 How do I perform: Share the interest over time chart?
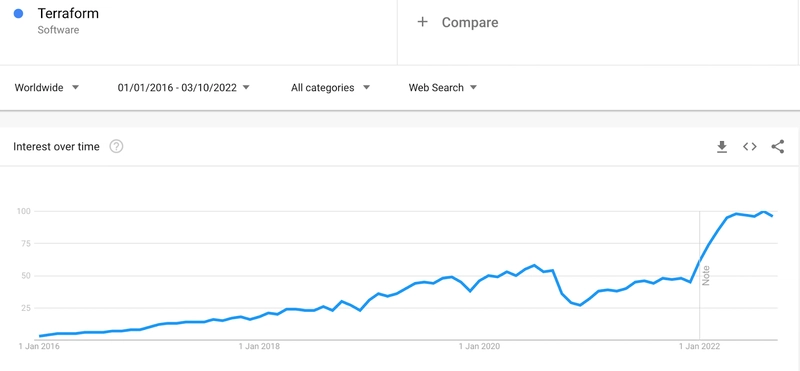[x=778, y=147]
